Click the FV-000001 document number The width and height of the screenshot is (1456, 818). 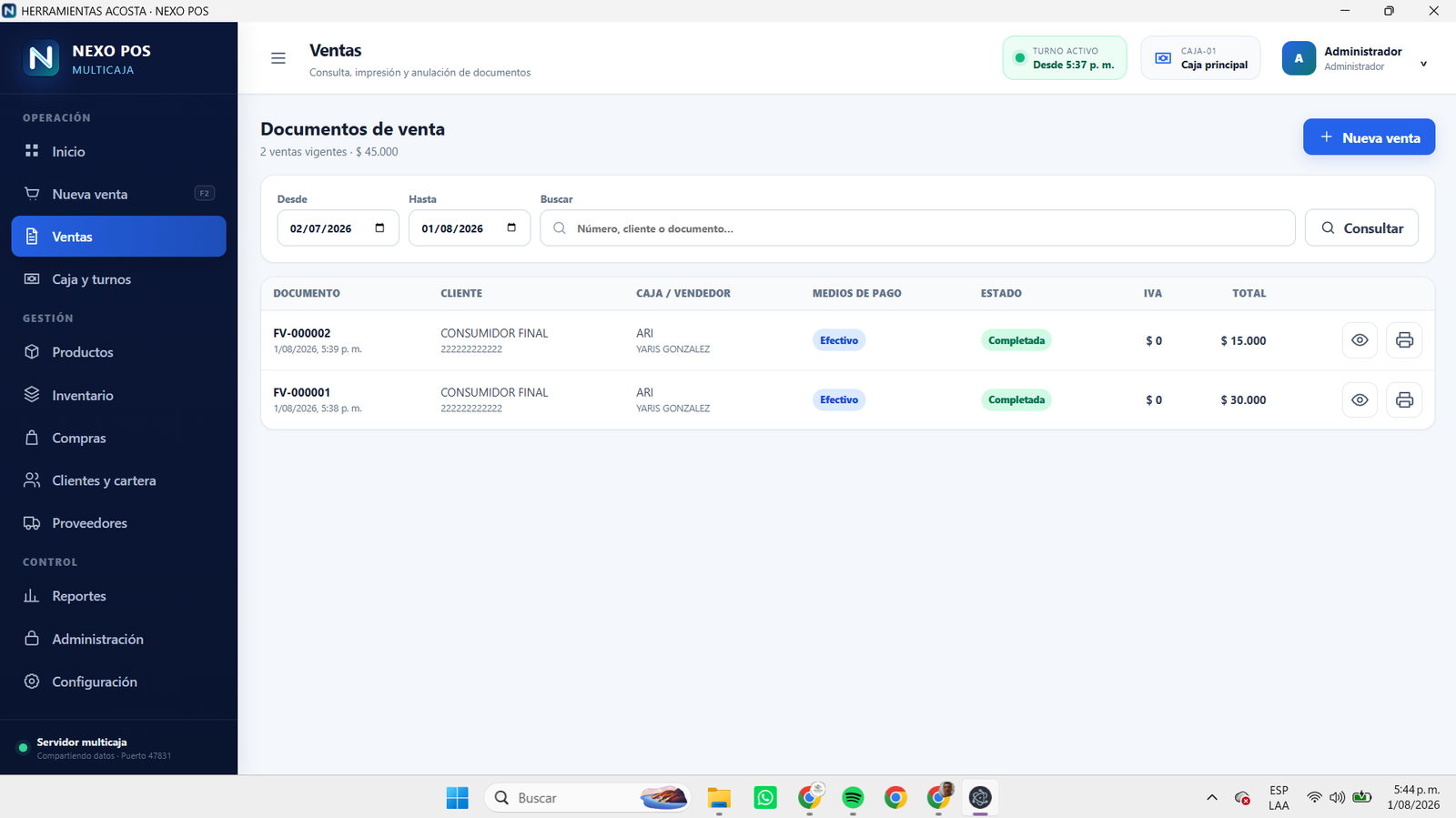click(302, 392)
